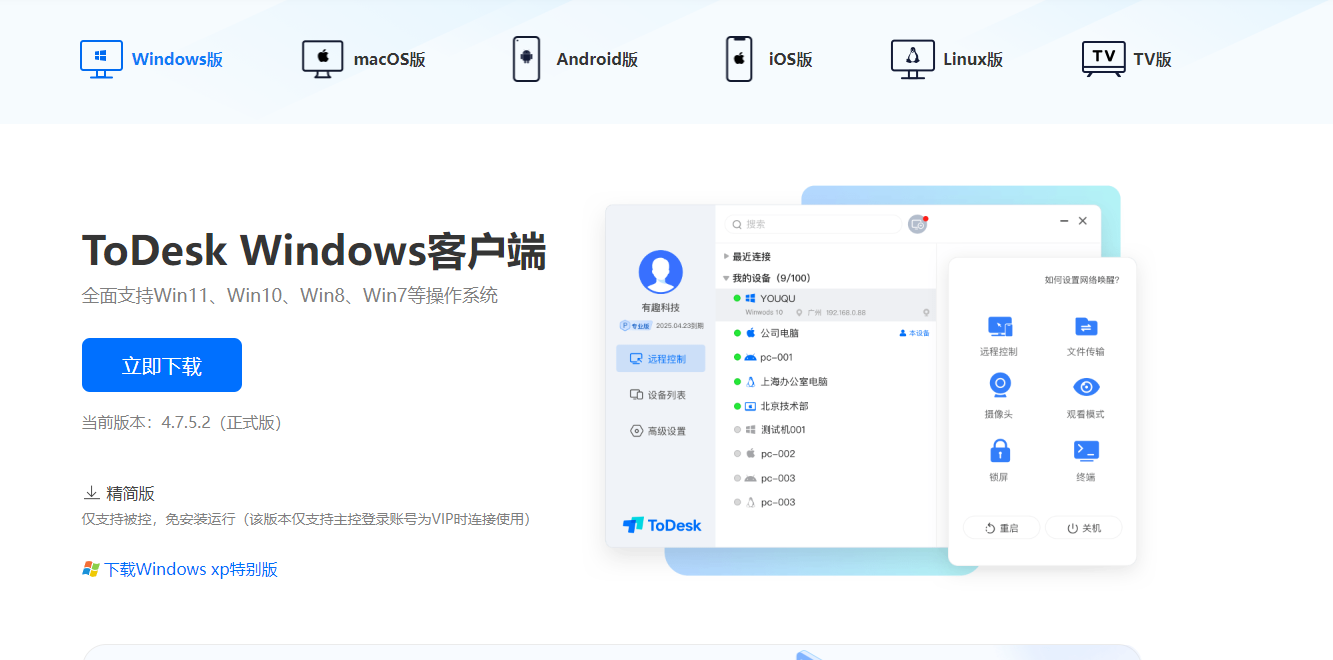Viewport: 1333px width, 660px height.
Task: Click the 文件传输 folder icon
Action: [1086, 327]
